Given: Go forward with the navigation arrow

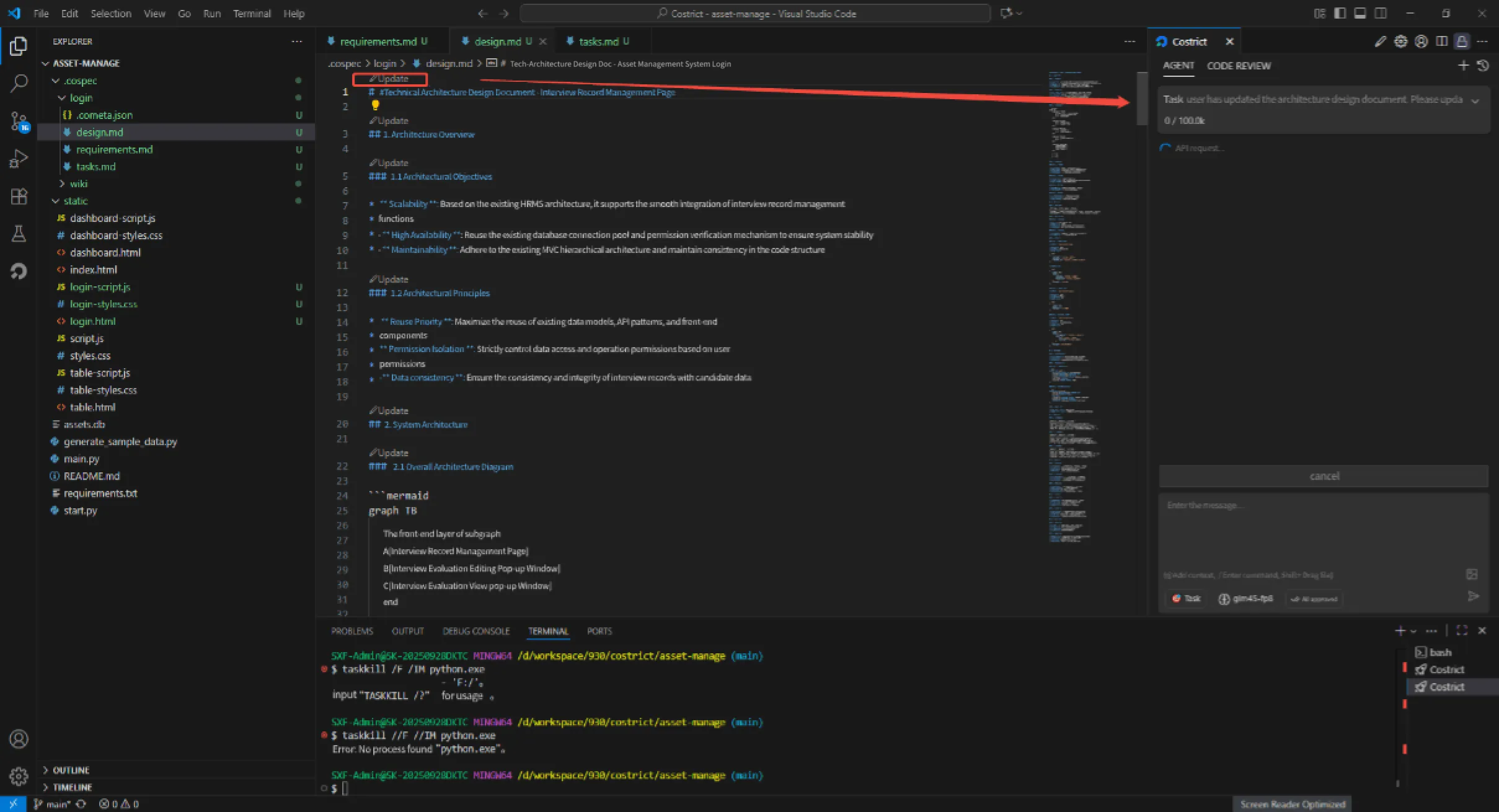Looking at the screenshot, I should click(504, 13).
